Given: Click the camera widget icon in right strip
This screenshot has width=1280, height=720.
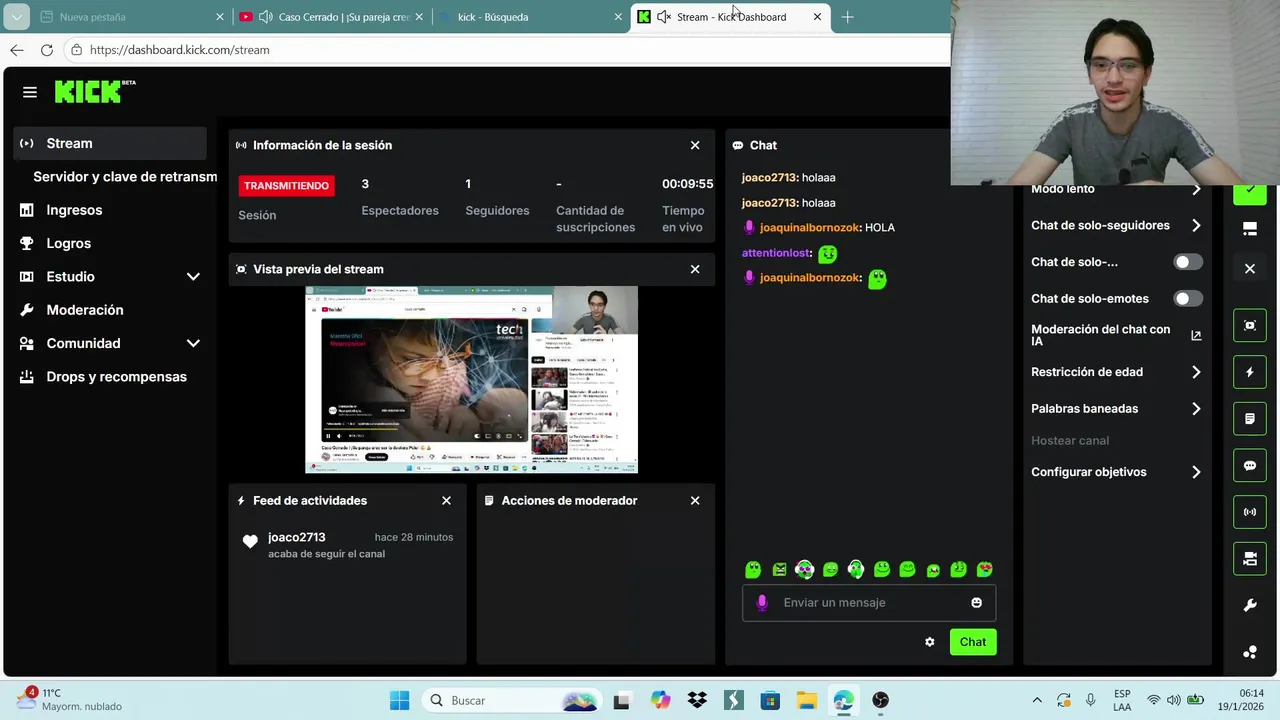Looking at the screenshot, I should point(1250,559).
